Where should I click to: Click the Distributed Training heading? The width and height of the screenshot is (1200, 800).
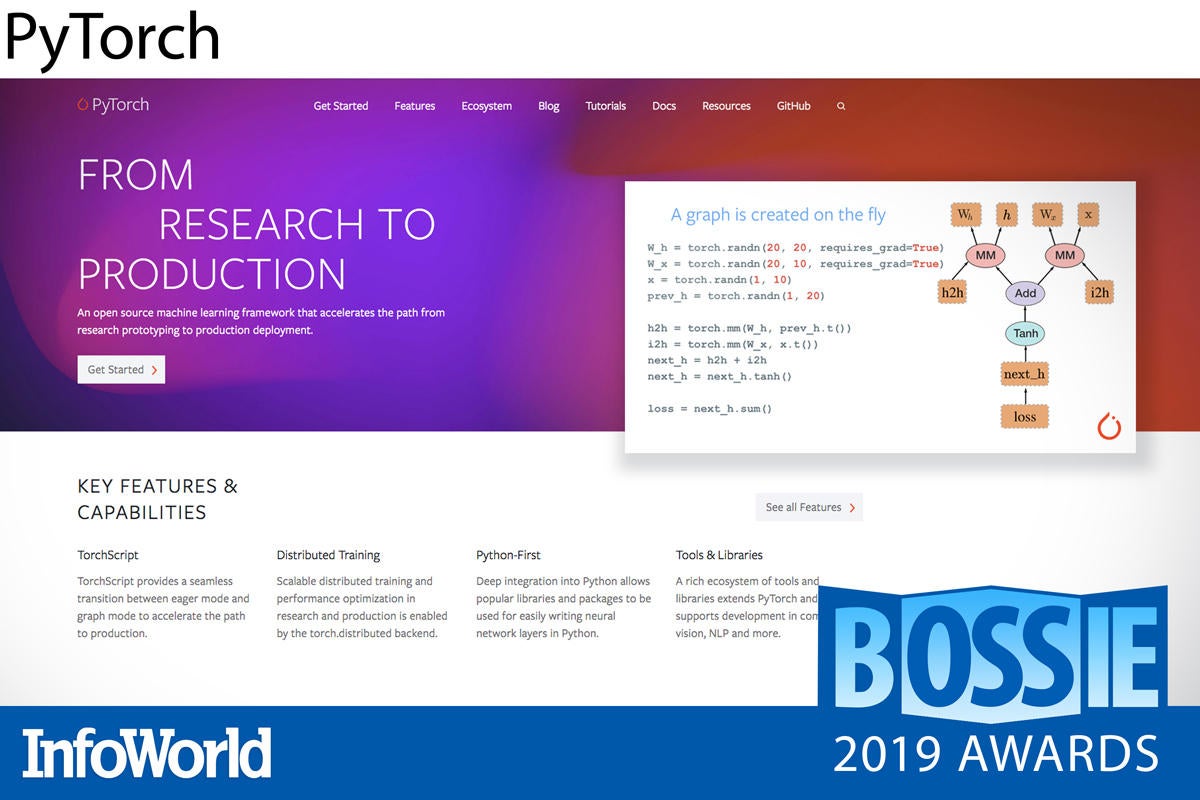(x=328, y=555)
